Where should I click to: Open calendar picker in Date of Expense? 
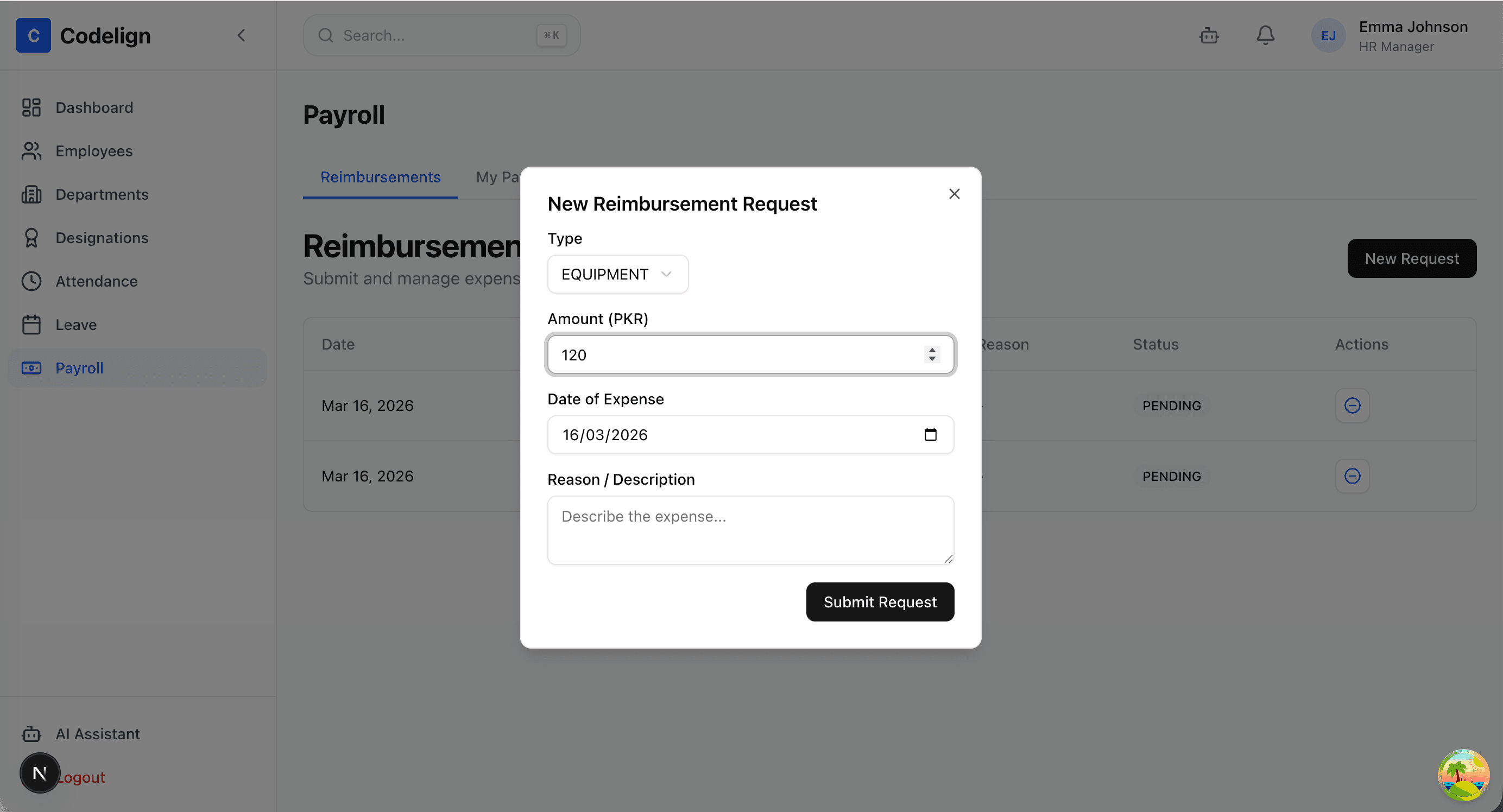(930, 435)
